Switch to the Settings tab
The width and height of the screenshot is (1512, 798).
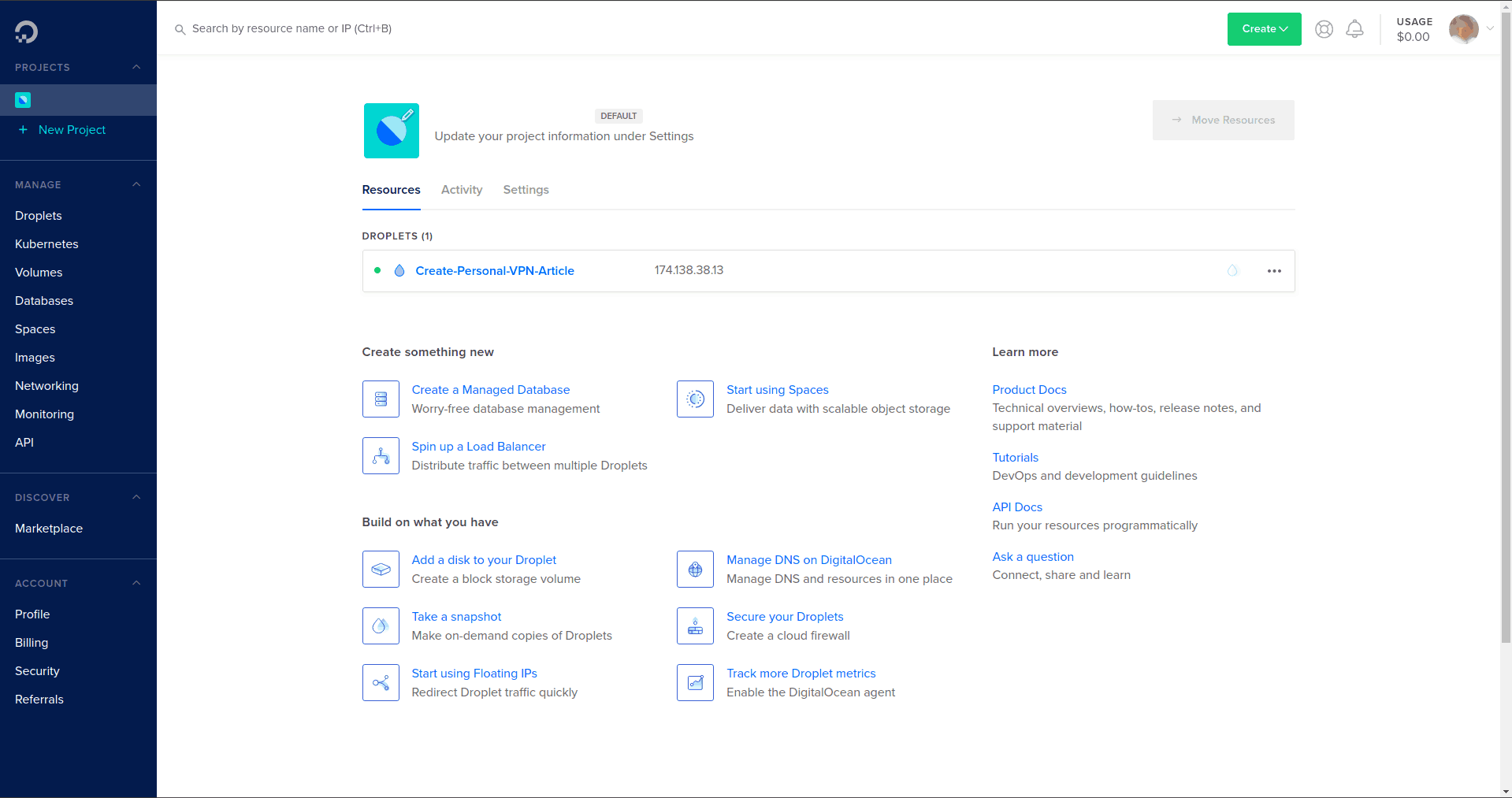[x=526, y=190]
